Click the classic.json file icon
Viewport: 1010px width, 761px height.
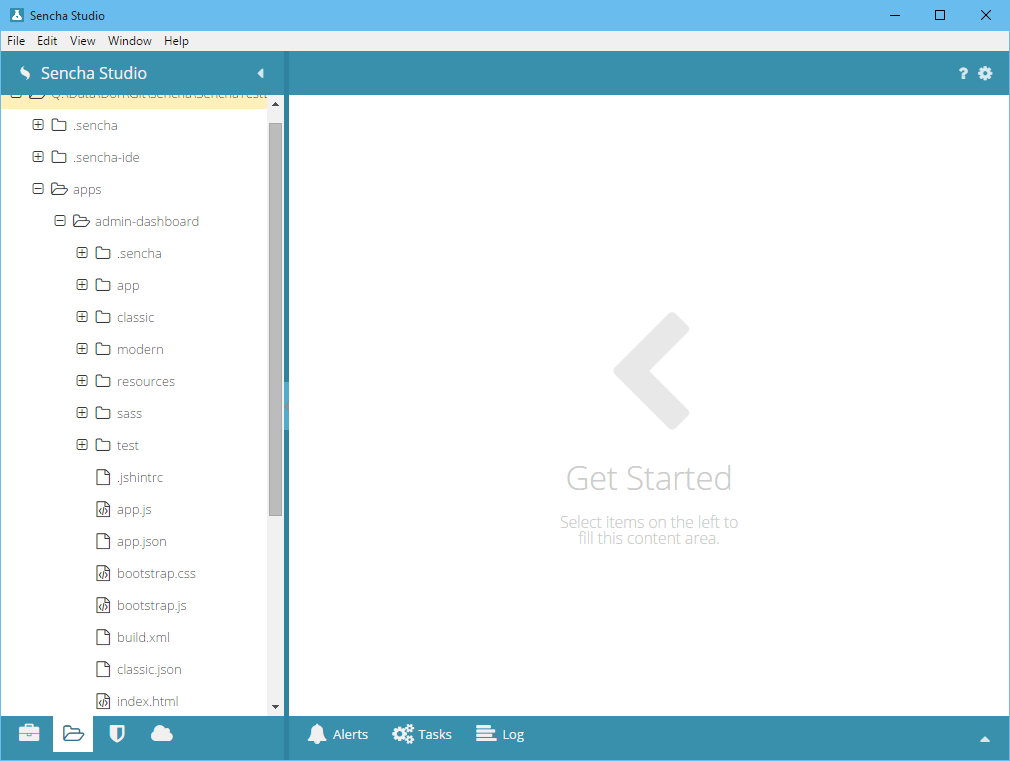pos(103,669)
